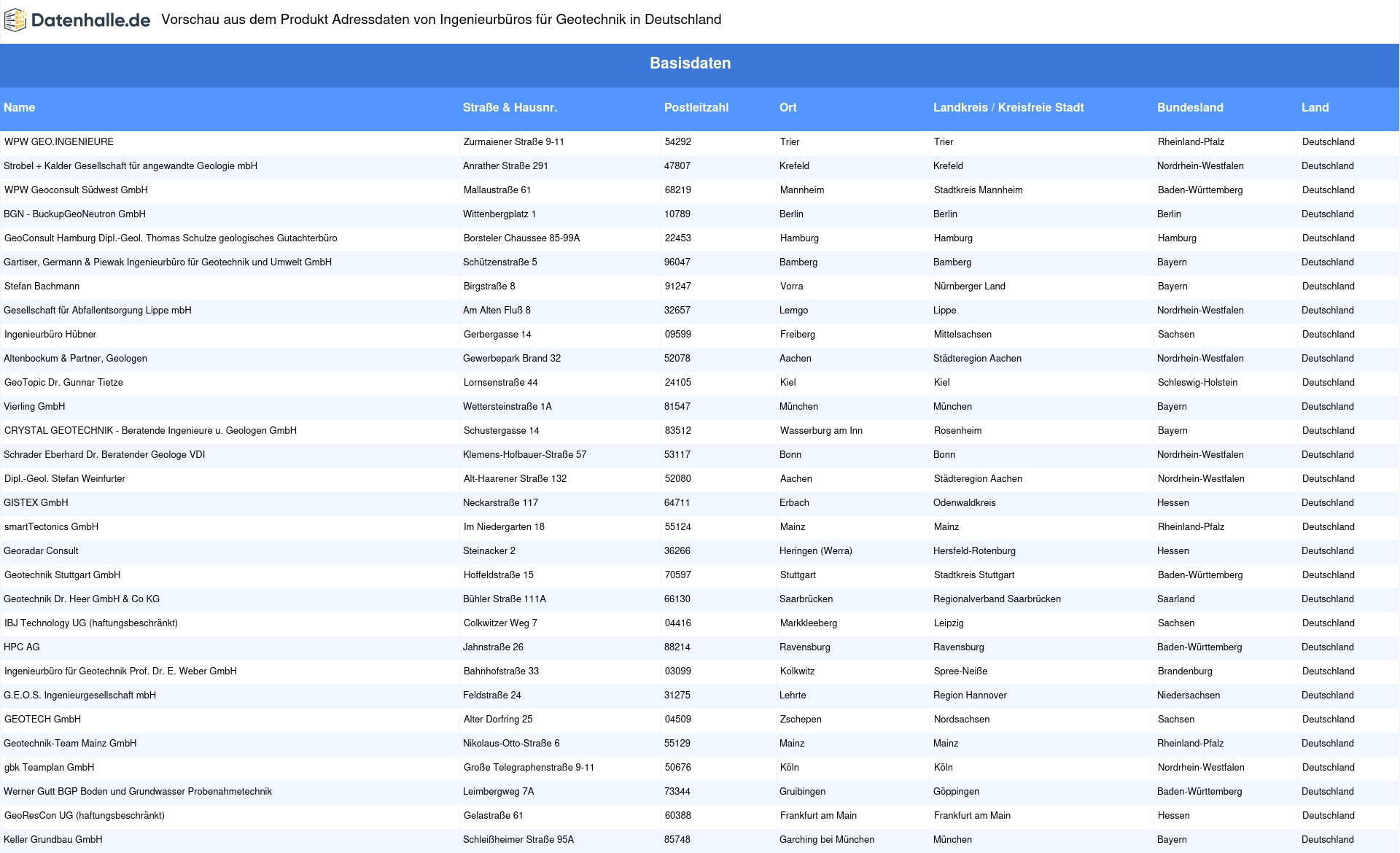The height and width of the screenshot is (853, 1400).
Task: Open the Datenhalle.de brand name link
Action: [x=91, y=20]
